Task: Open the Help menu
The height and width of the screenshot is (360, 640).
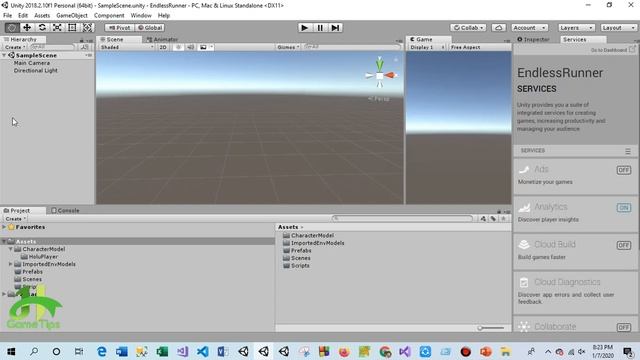Action: 164,16
